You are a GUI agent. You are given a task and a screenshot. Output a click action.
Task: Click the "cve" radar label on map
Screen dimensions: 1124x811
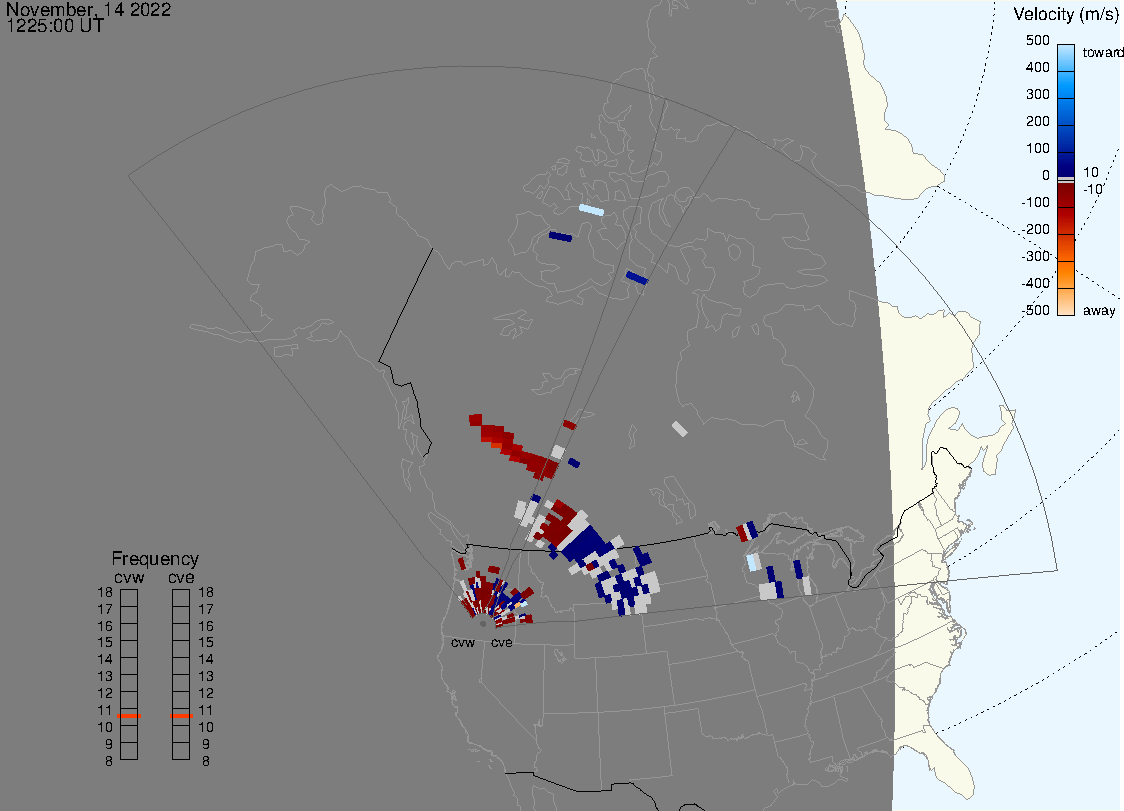pos(502,642)
